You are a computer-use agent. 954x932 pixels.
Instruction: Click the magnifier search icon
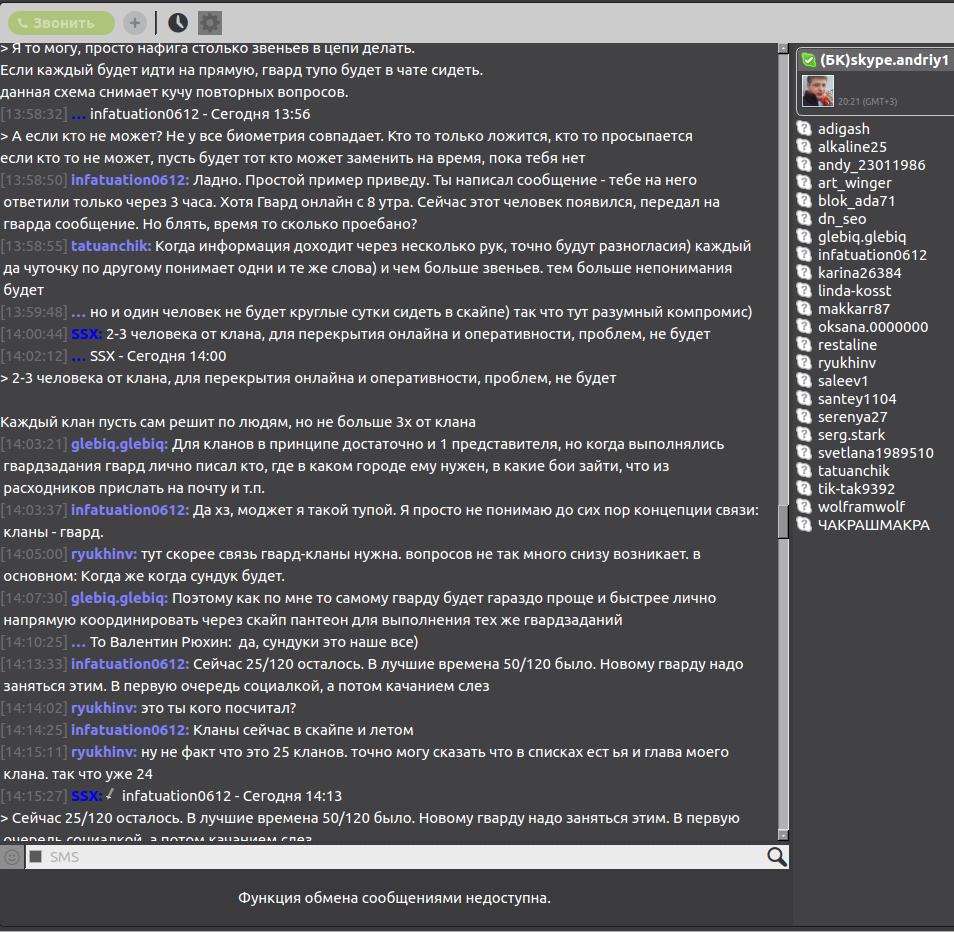pos(776,857)
